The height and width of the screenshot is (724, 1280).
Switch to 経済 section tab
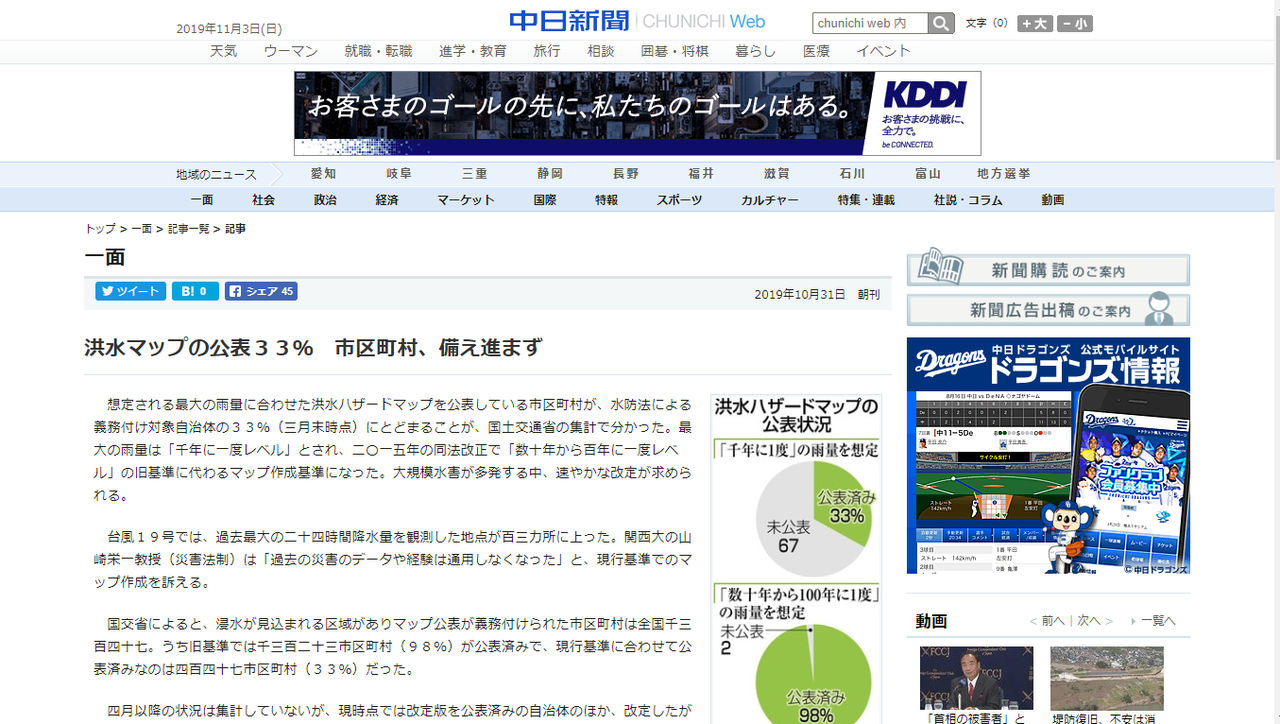tap(387, 200)
